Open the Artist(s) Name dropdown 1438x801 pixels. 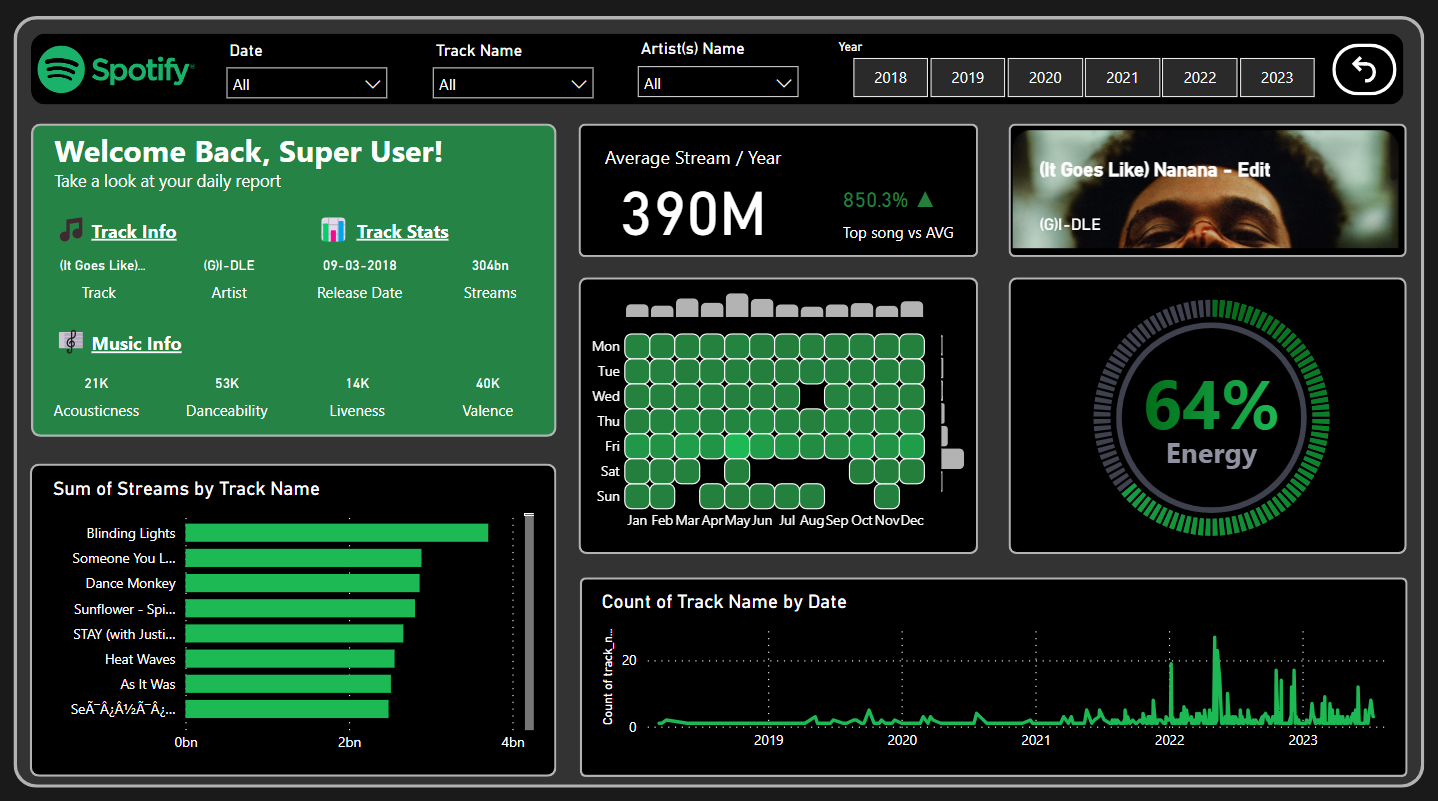pos(718,83)
